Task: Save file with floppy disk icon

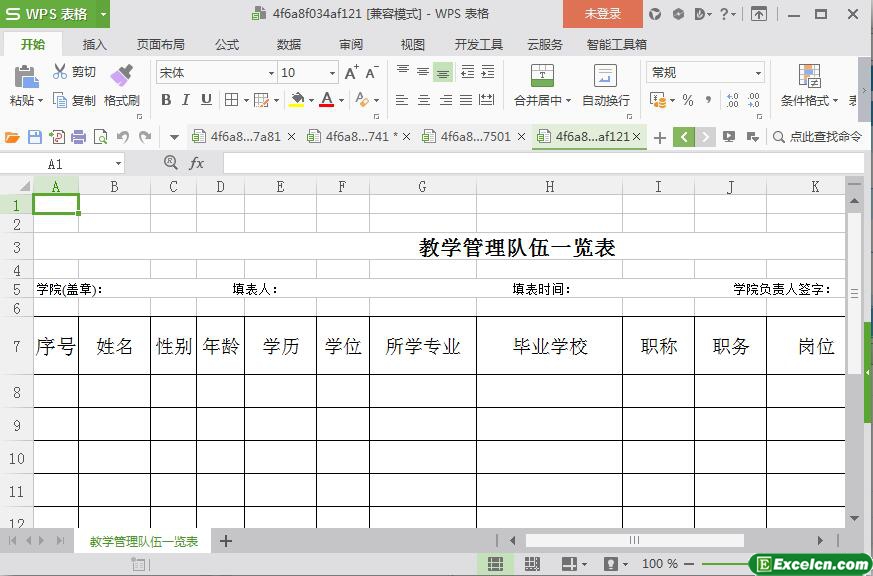Action: (x=35, y=137)
